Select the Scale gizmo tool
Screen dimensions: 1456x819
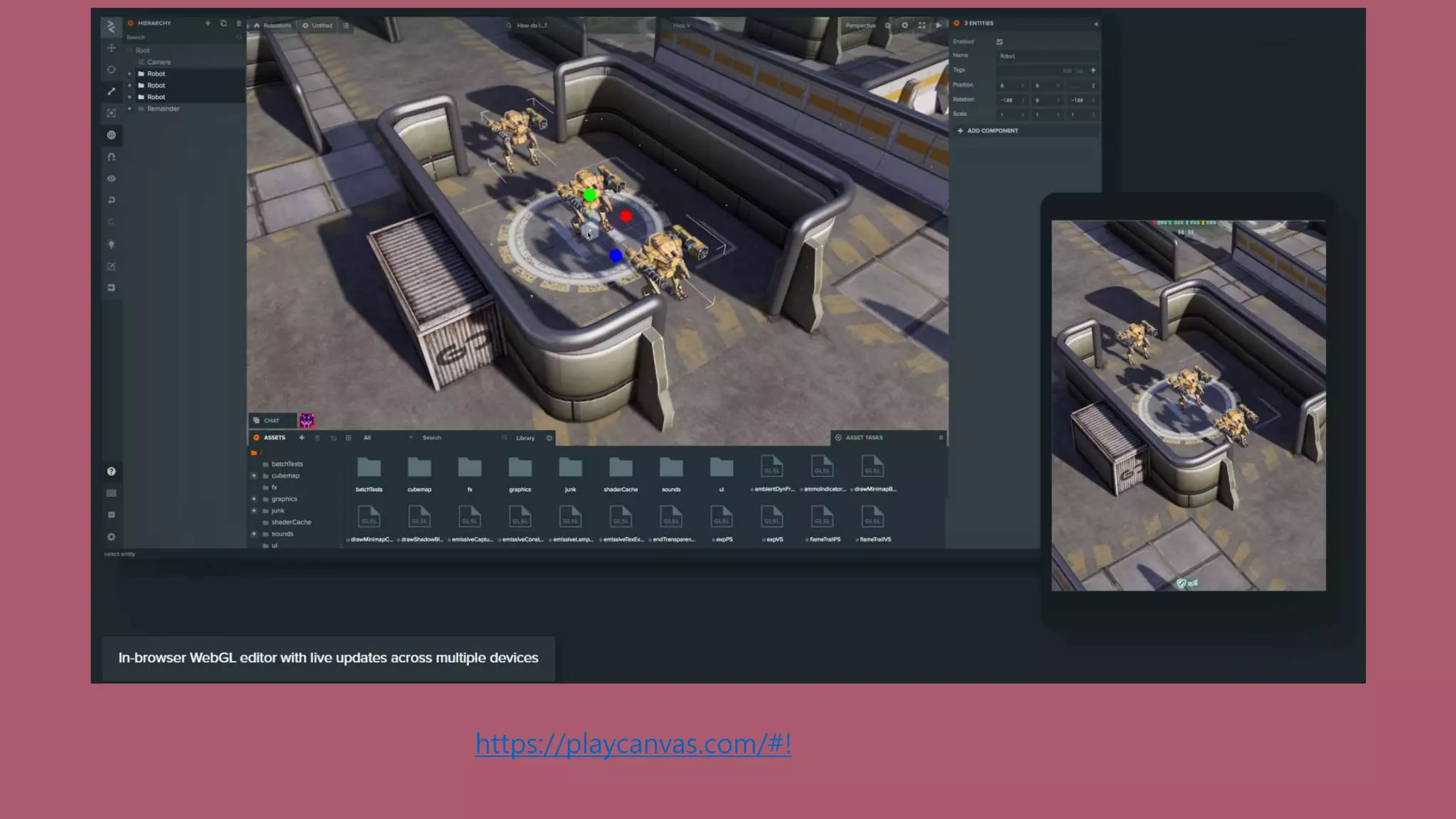(111, 91)
